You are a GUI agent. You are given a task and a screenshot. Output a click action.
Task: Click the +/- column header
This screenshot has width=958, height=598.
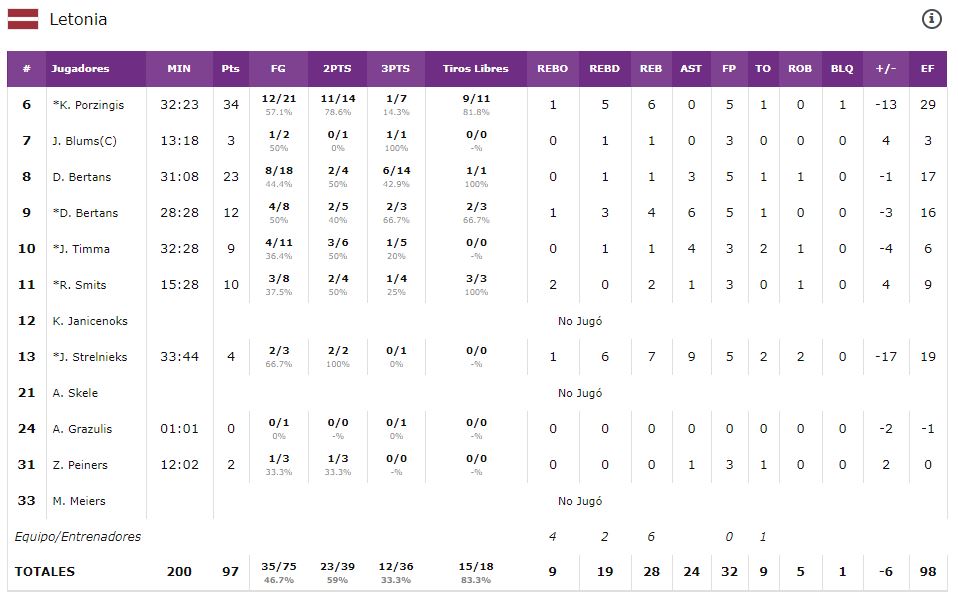click(886, 69)
